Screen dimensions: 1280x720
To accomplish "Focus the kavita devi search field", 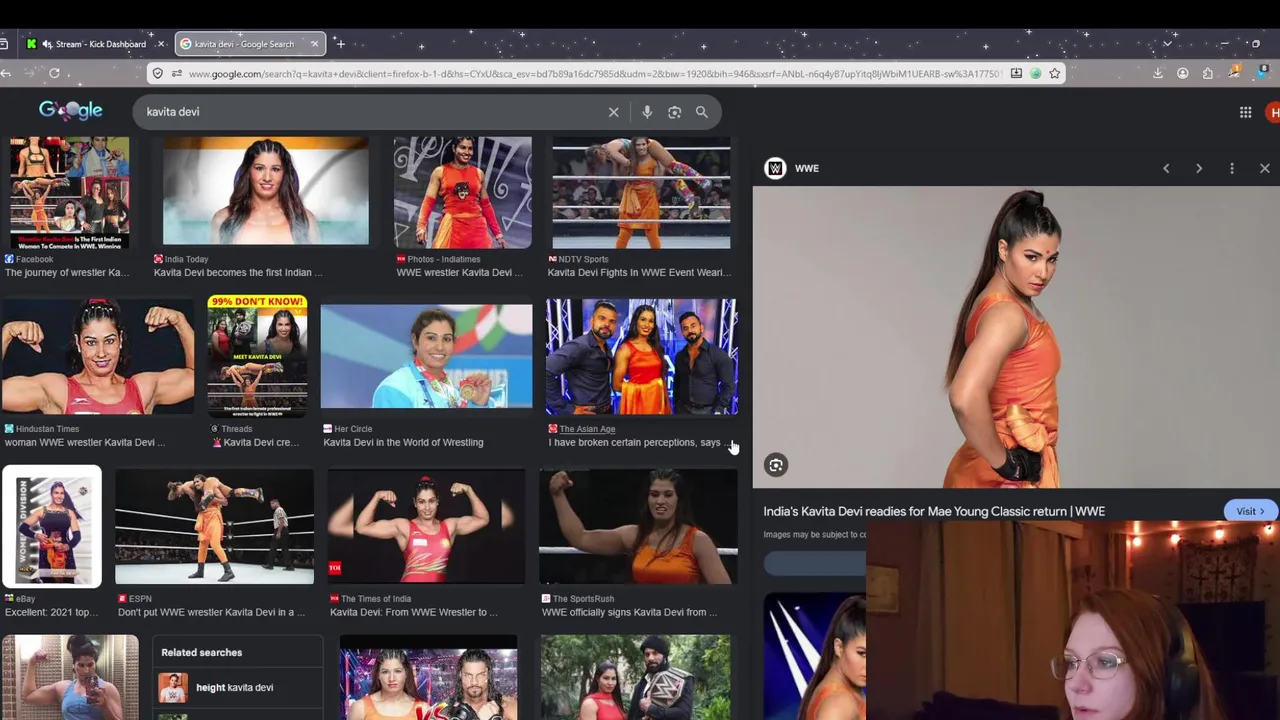I will point(370,112).
